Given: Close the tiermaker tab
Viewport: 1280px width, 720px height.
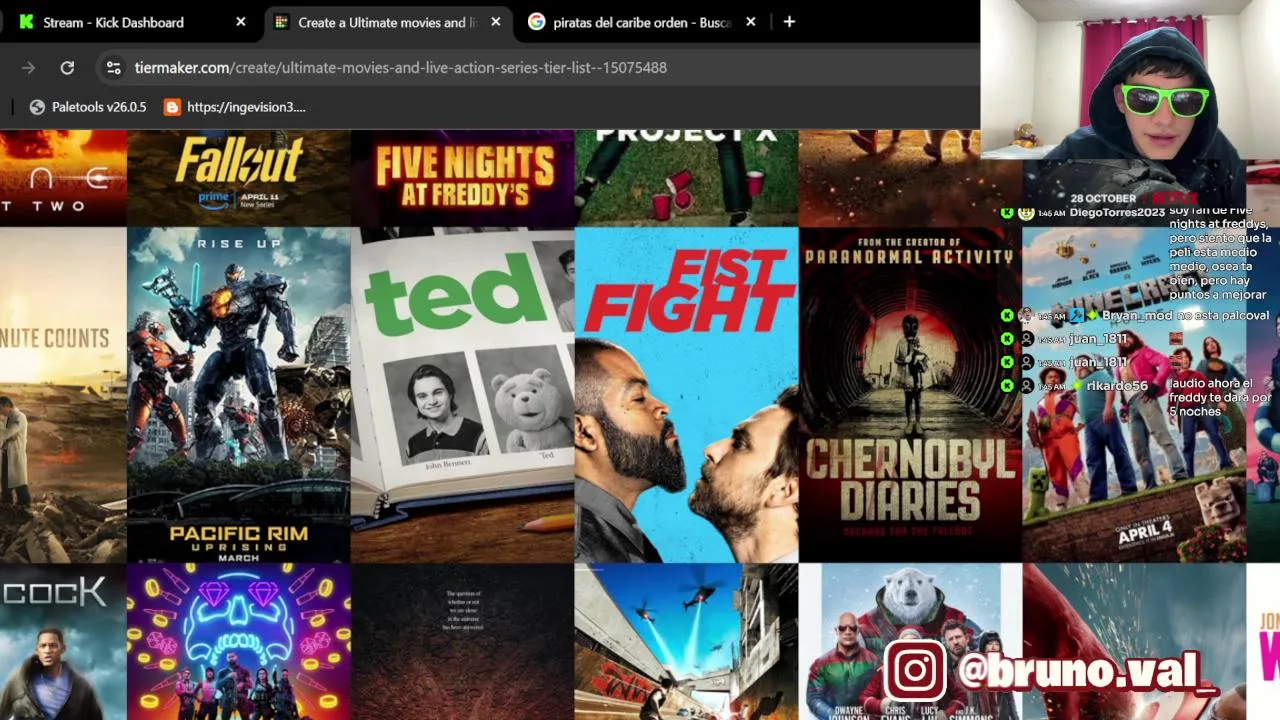Looking at the screenshot, I should click(495, 22).
